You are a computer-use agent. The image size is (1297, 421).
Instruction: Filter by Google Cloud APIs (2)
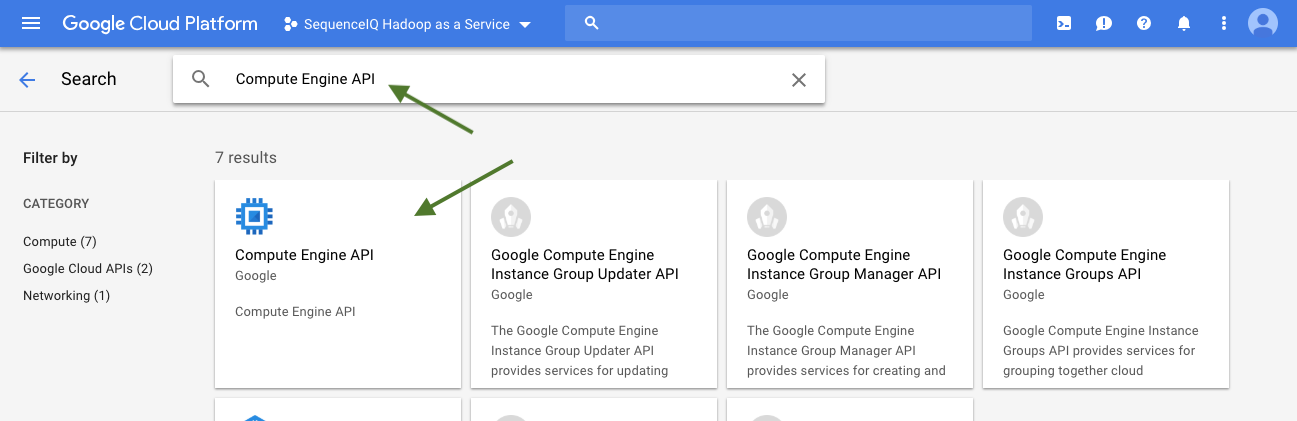point(88,269)
